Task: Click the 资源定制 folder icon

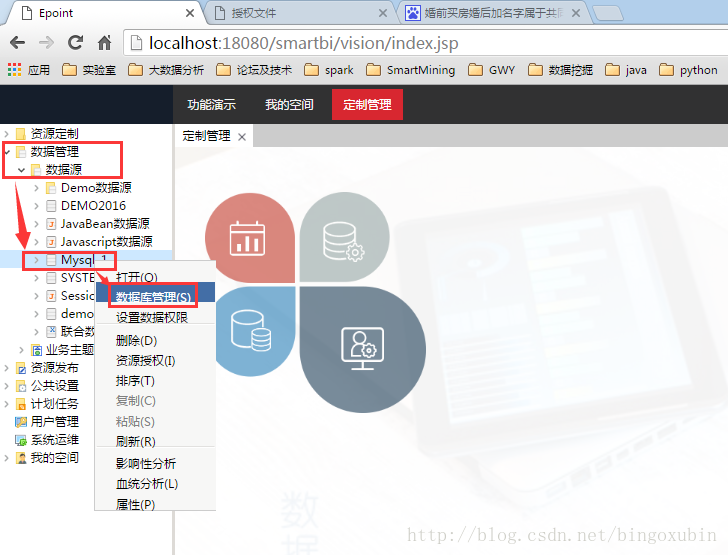Action: pyautogui.click(x=20, y=134)
